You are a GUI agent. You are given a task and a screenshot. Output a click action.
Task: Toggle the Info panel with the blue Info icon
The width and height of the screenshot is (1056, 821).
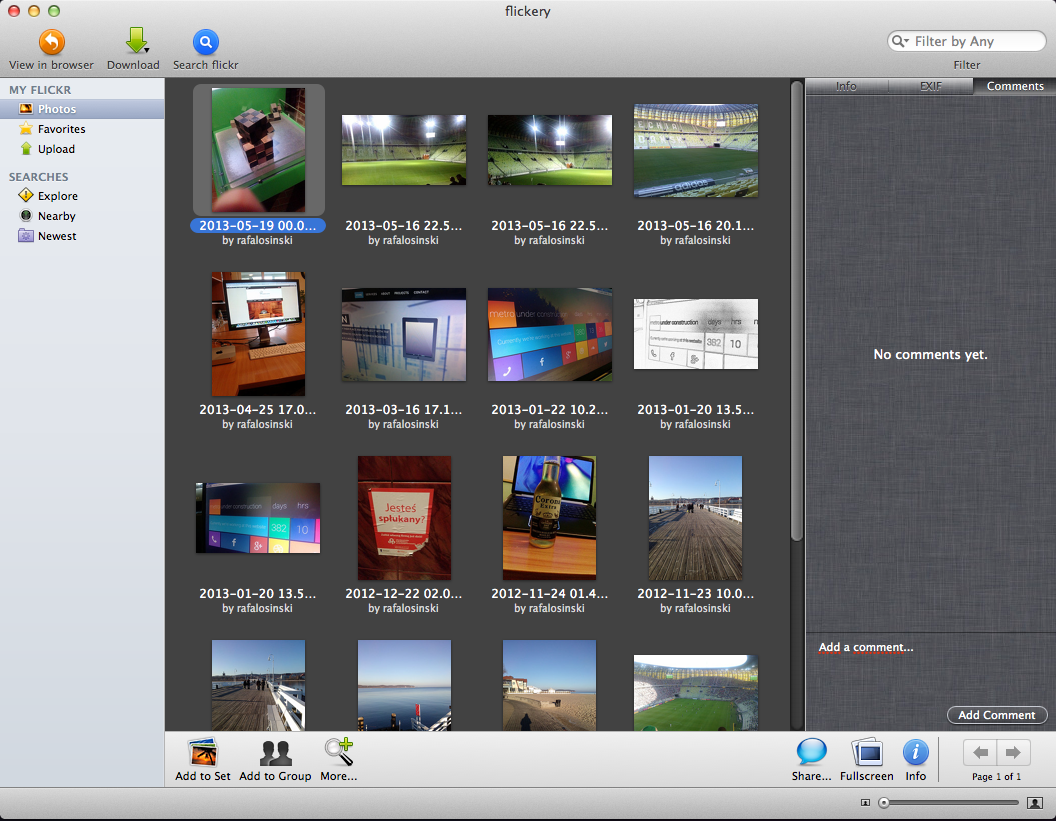[x=915, y=752]
